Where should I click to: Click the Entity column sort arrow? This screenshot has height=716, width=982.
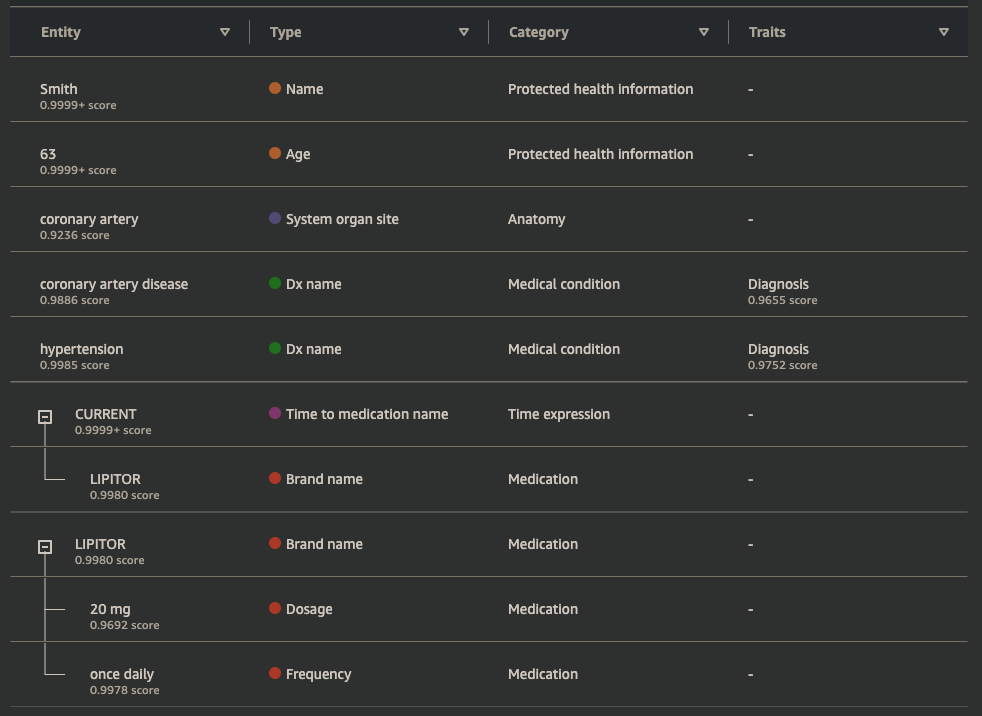tap(225, 33)
